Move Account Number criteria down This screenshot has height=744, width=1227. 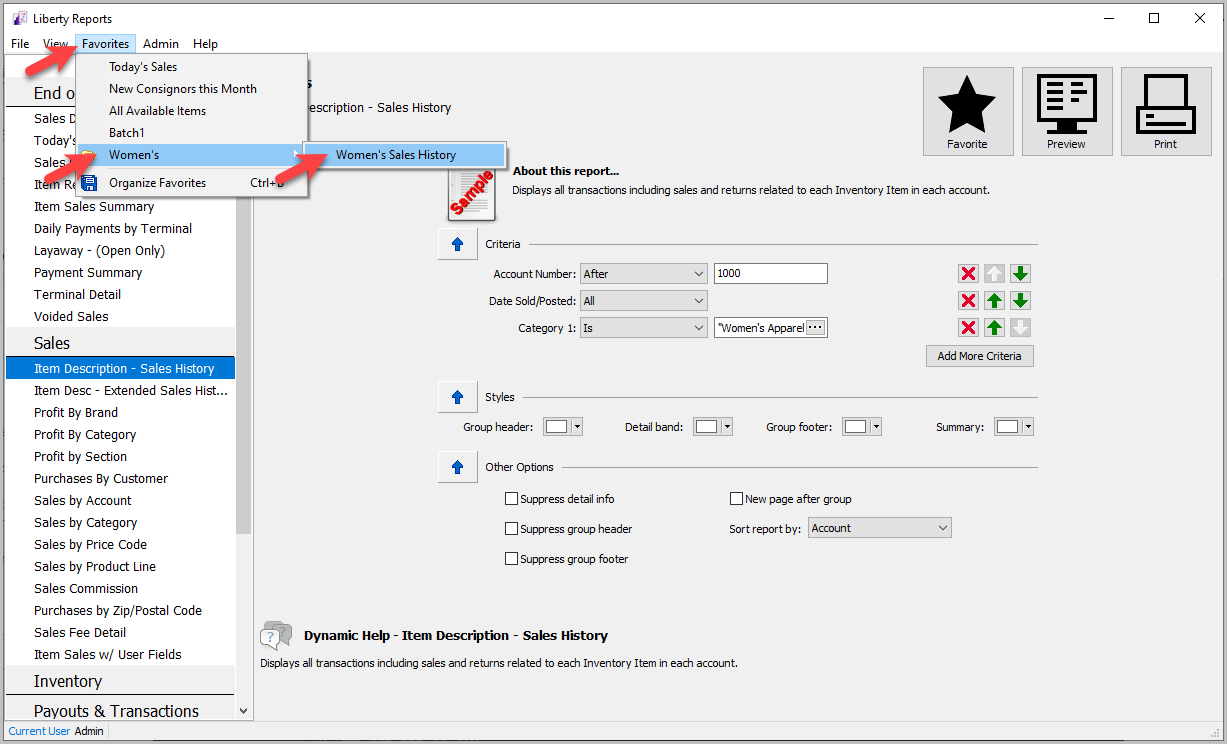(1020, 274)
